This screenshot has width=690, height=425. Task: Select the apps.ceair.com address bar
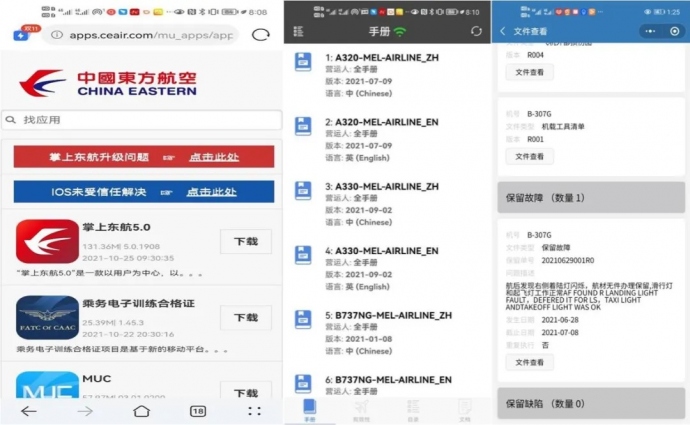click(141, 35)
